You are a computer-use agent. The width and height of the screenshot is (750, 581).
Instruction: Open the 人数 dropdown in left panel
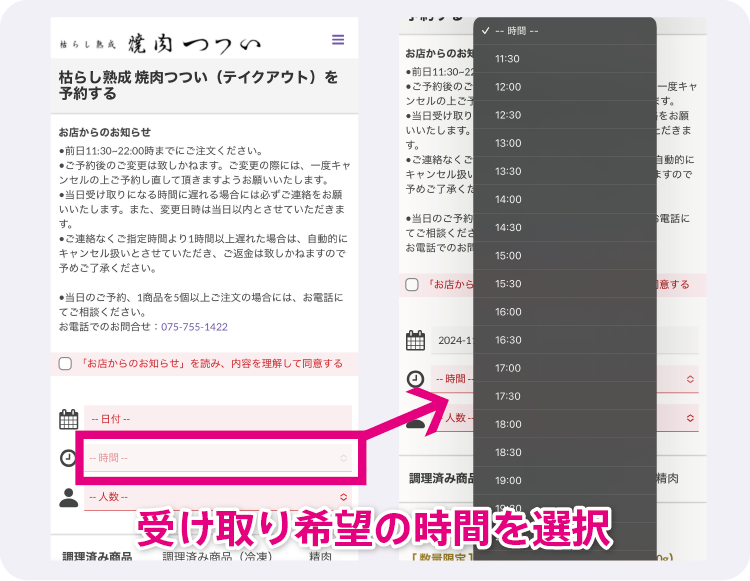[218, 496]
